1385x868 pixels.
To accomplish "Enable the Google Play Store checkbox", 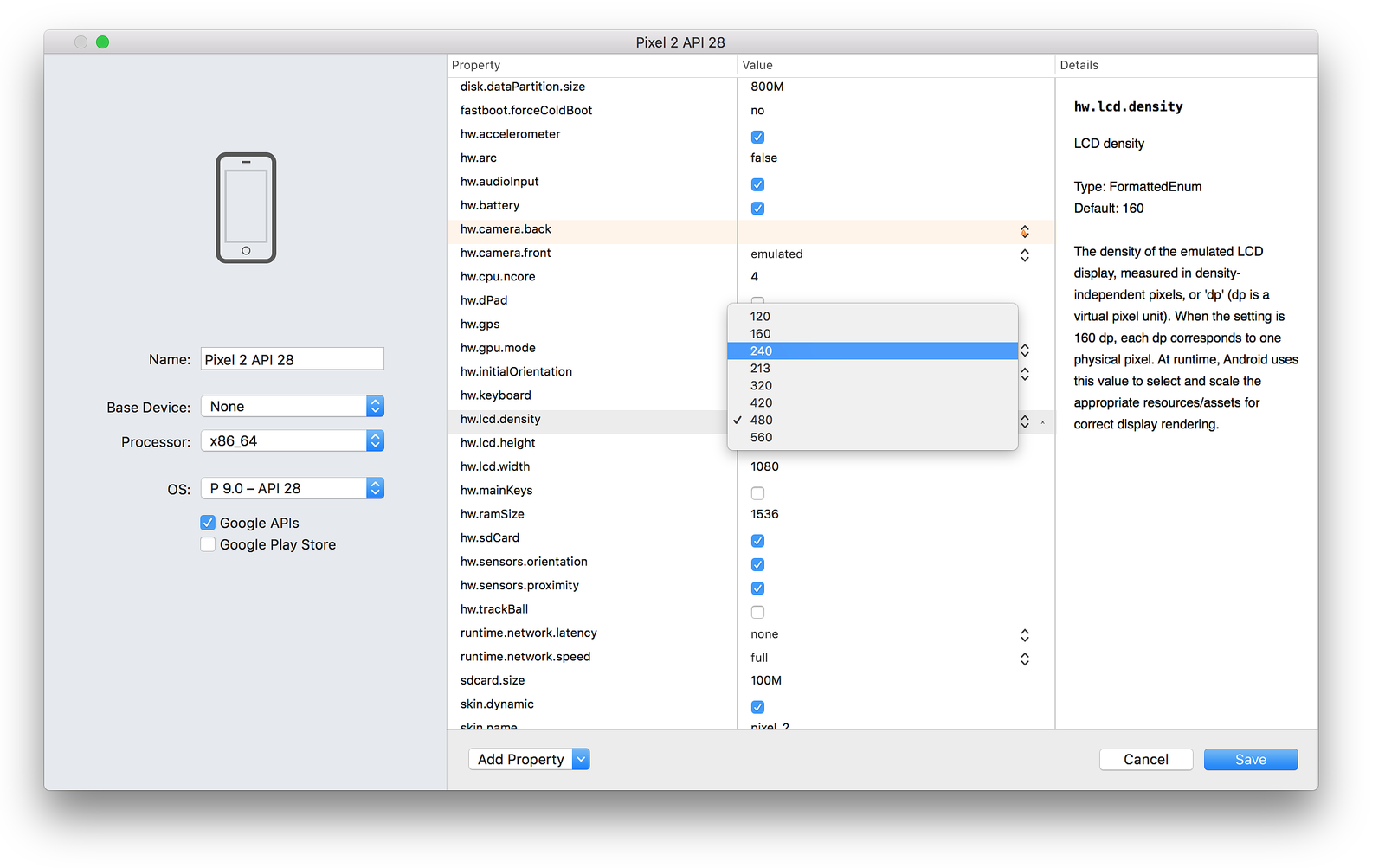I will coord(208,544).
